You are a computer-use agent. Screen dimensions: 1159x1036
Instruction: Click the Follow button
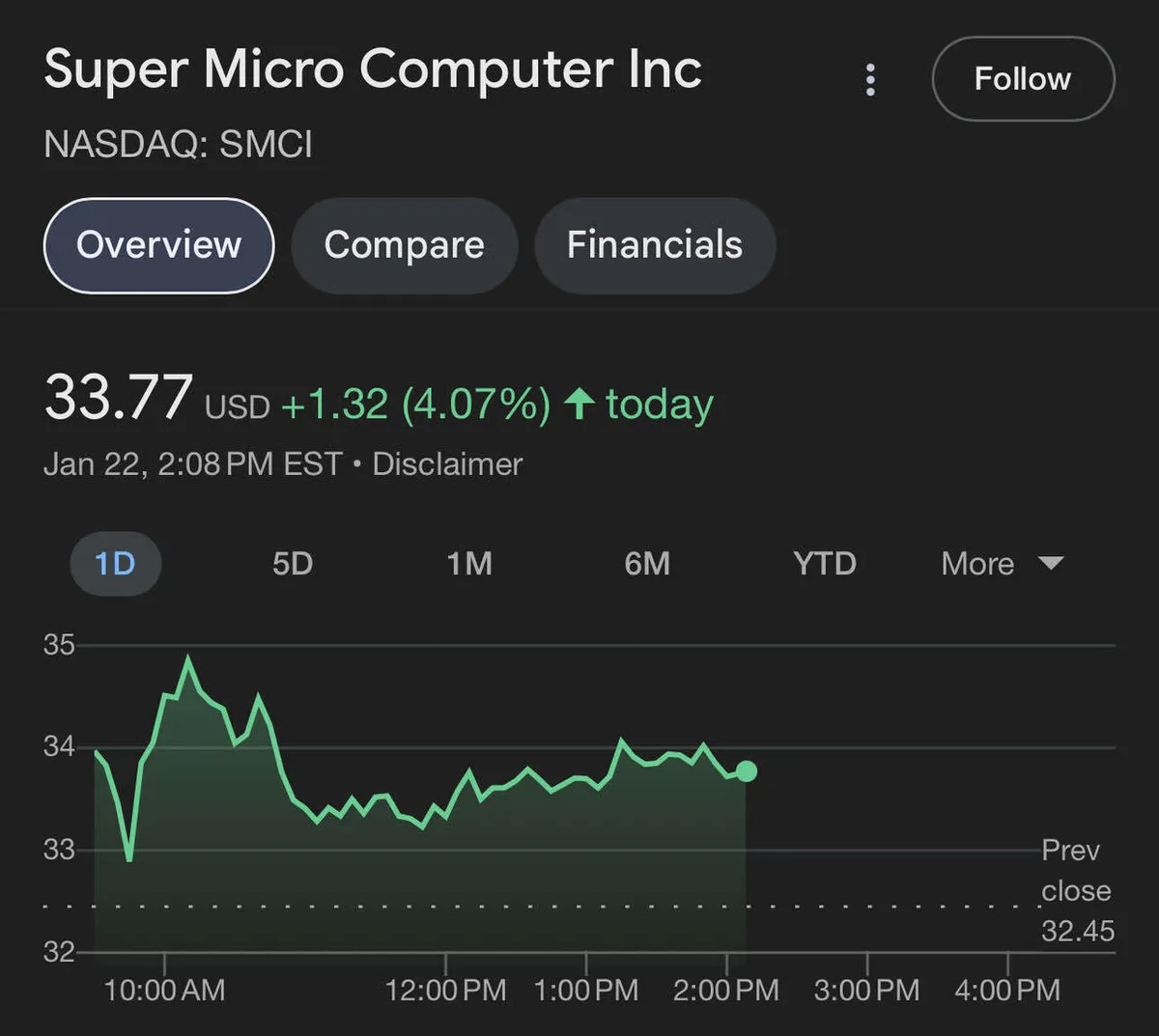click(x=1023, y=79)
